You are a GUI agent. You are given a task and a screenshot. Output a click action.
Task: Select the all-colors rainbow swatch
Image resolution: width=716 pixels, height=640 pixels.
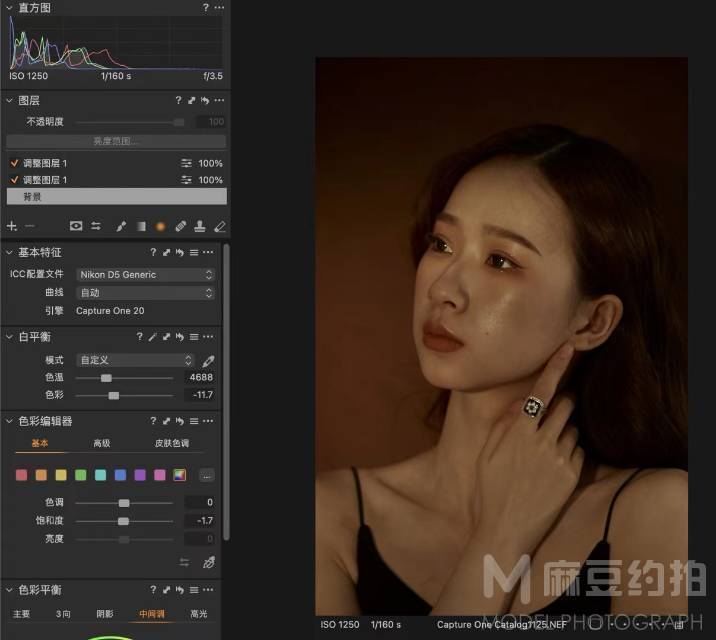point(179,475)
